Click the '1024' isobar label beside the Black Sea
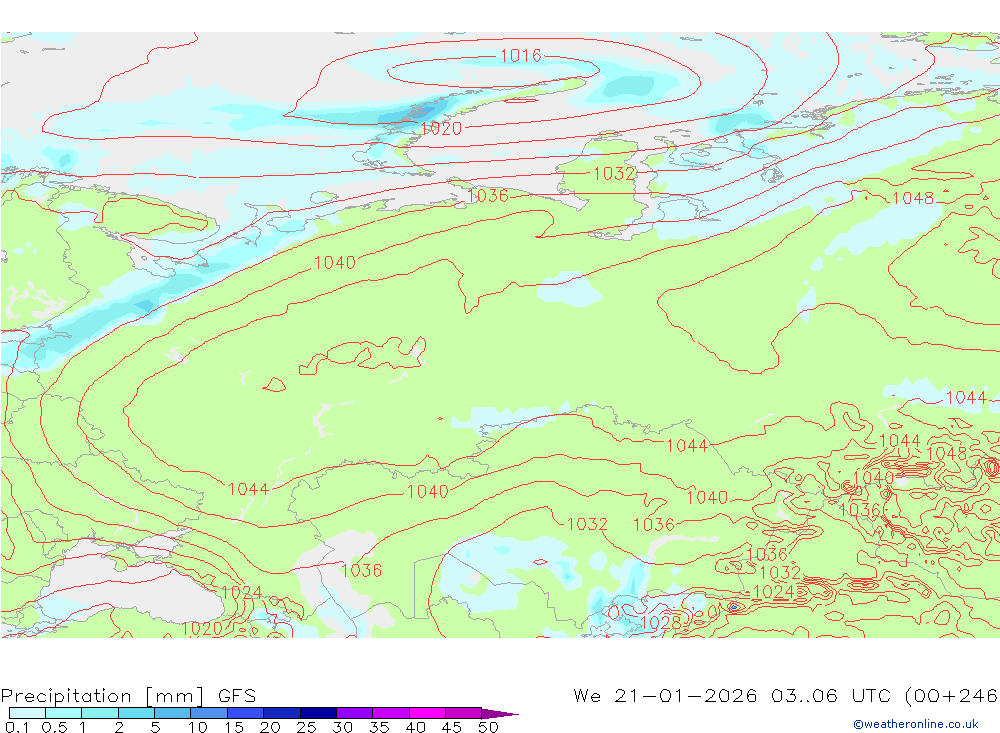The image size is (1000, 733). [x=242, y=593]
